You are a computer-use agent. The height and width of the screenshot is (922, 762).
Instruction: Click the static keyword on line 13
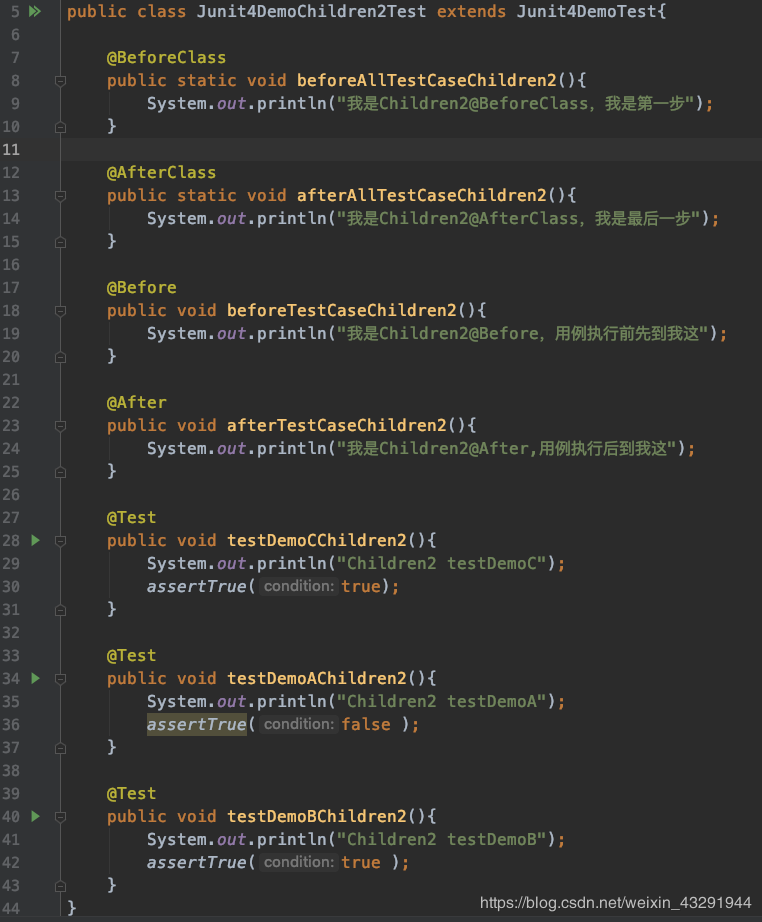coord(206,195)
